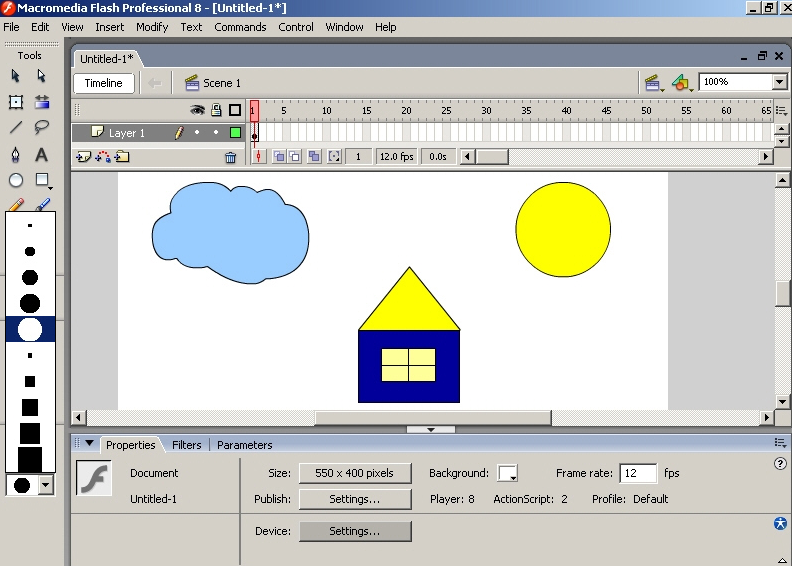The height and width of the screenshot is (566, 792).
Task: Click the Insert Layer Folder icon
Action: coord(122,157)
